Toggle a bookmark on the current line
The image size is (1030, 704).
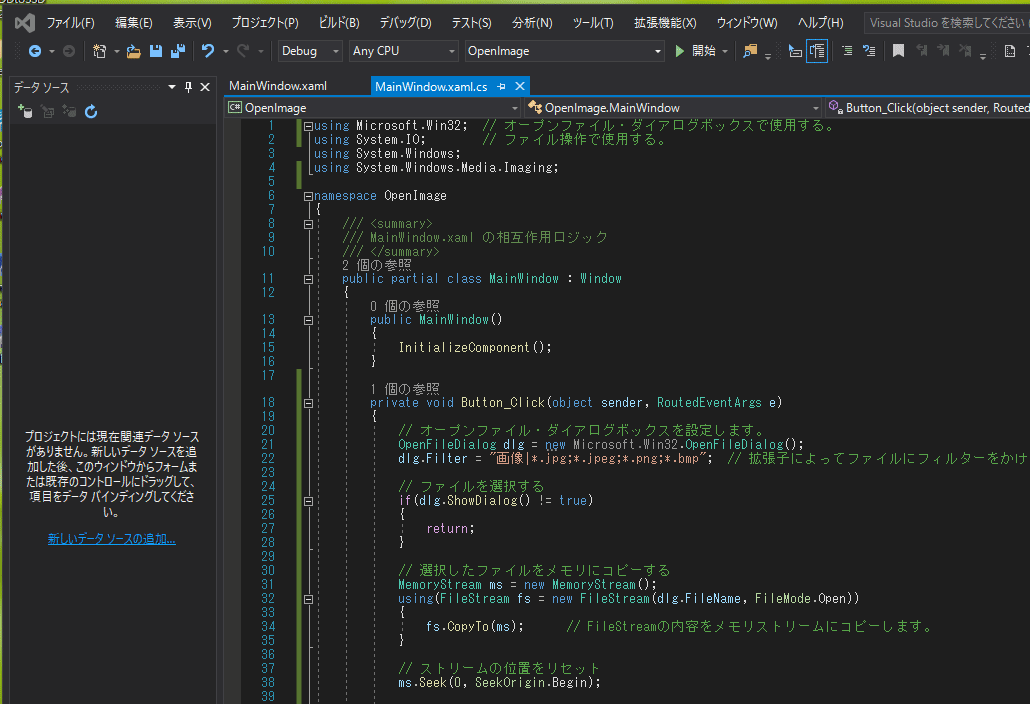coord(899,51)
